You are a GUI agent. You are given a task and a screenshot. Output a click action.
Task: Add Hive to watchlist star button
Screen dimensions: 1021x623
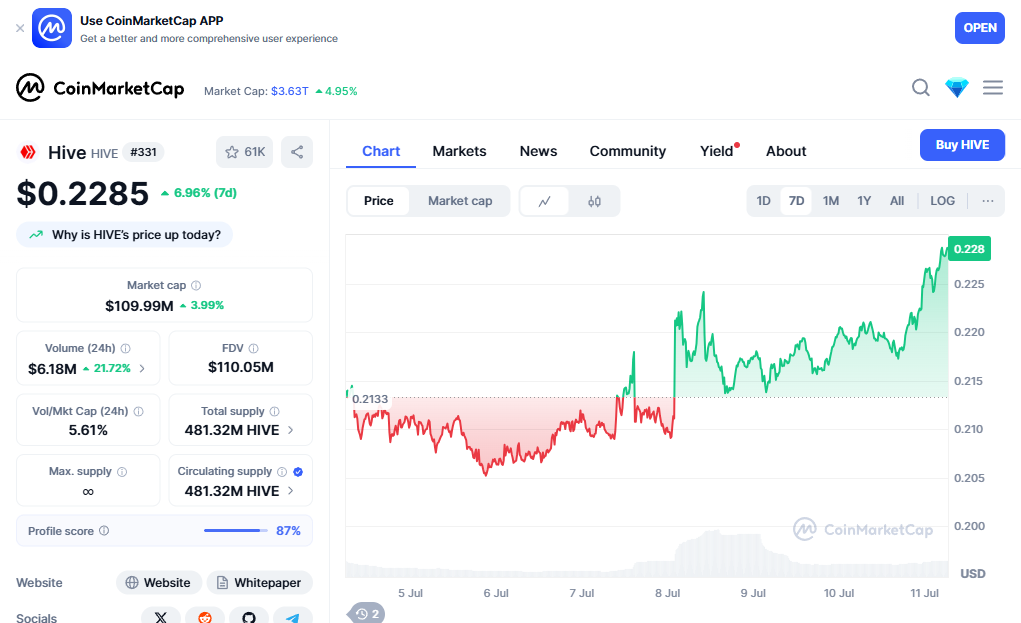[x=244, y=152]
